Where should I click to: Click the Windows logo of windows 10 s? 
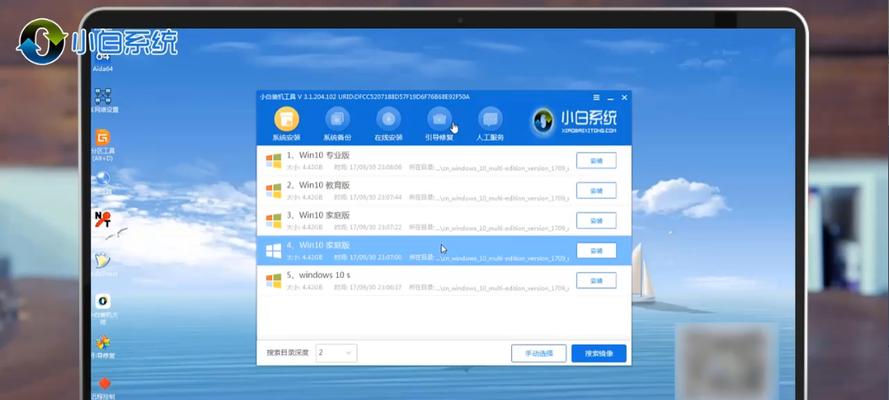[273, 280]
